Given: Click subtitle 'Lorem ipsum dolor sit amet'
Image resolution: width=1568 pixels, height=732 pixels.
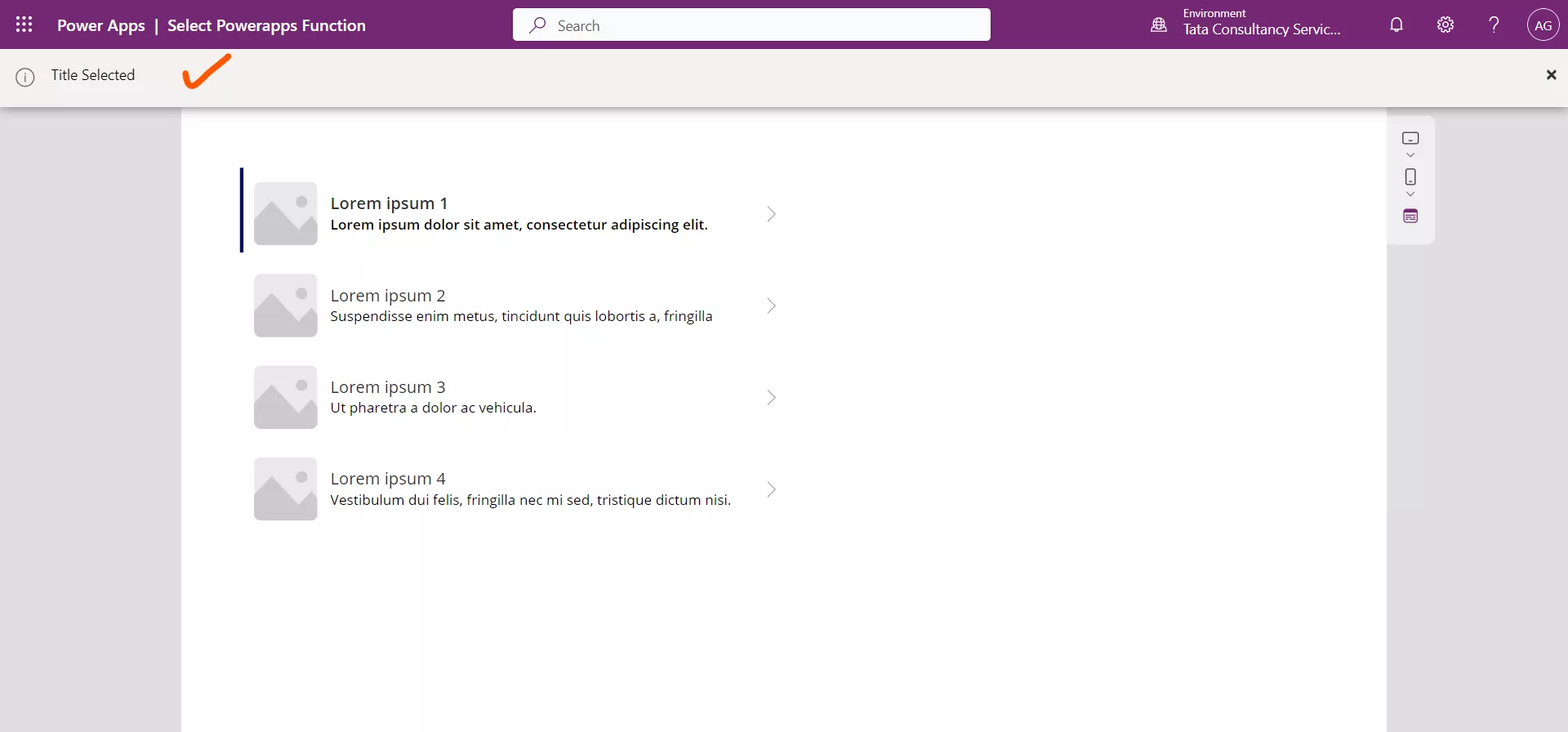Looking at the screenshot, I should pos(519,225).
